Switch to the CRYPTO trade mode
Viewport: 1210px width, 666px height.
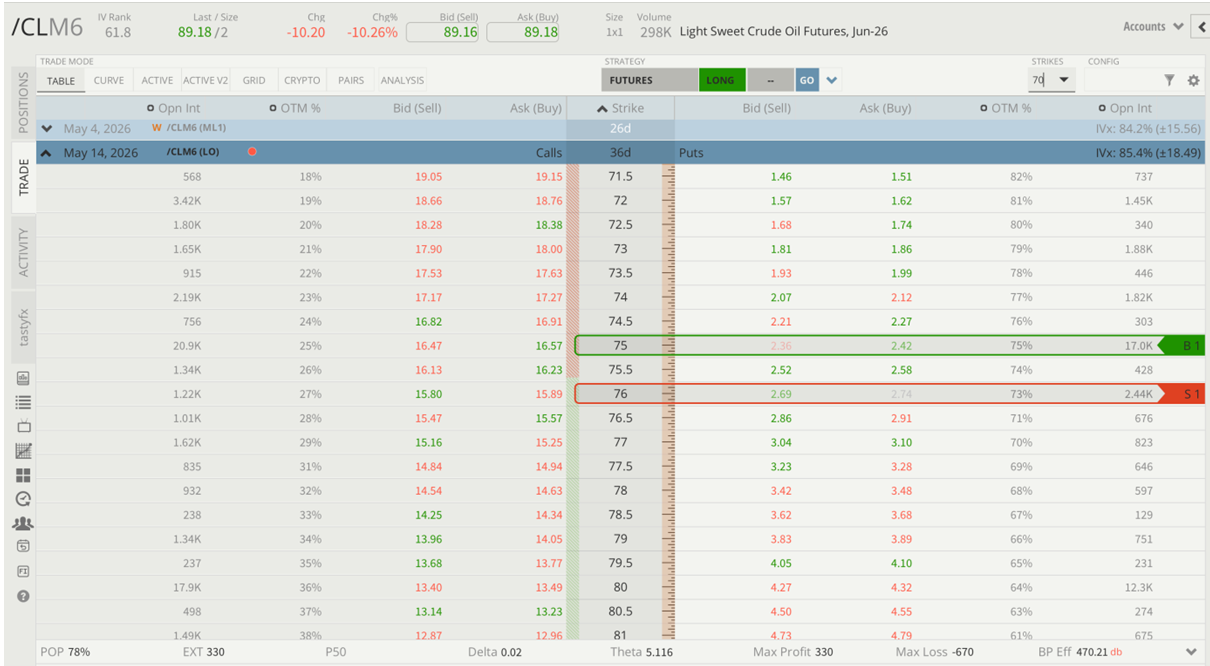click(302, 80)
